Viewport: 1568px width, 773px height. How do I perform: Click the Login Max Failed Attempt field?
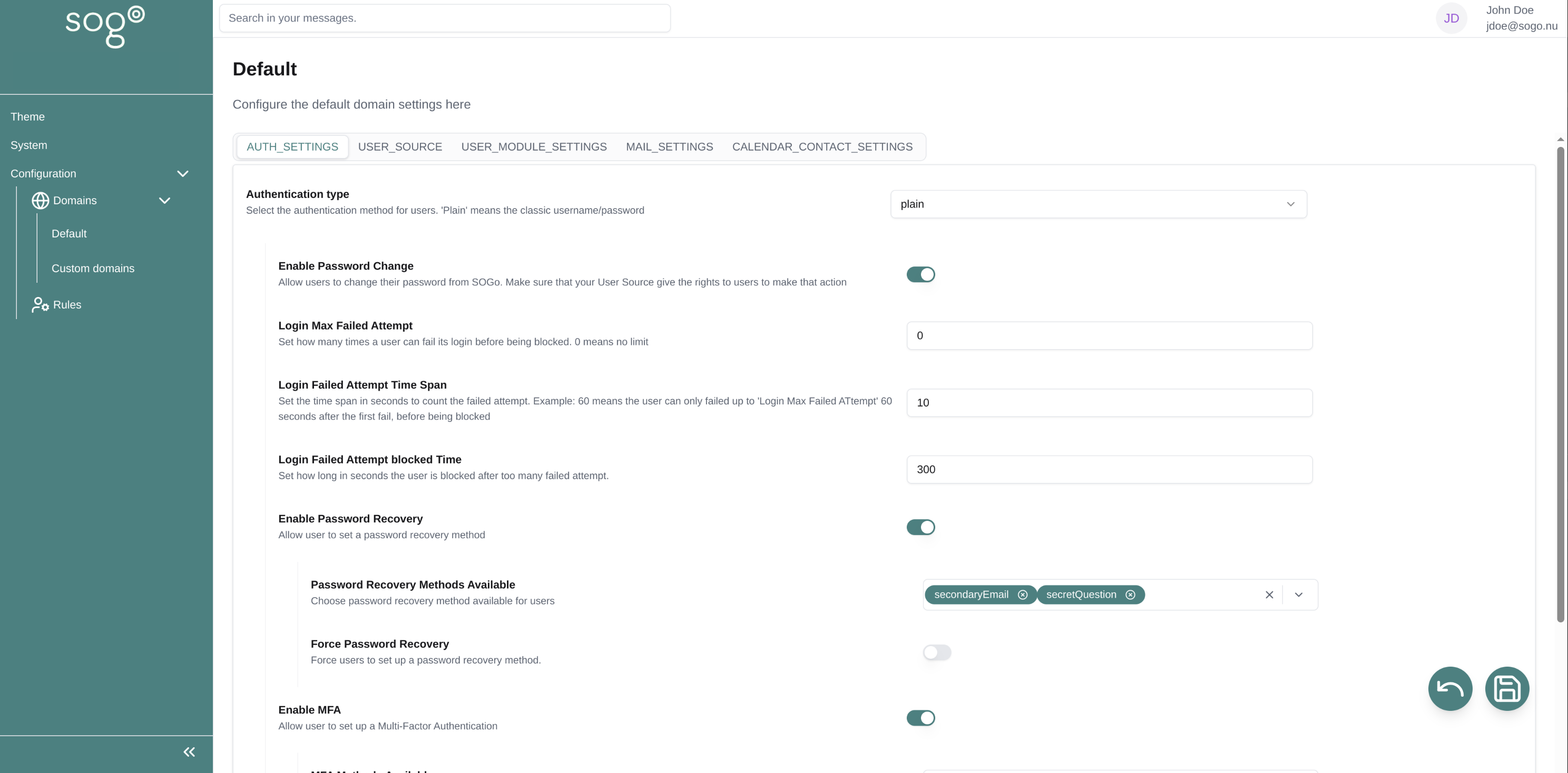tap(1109, 336)
